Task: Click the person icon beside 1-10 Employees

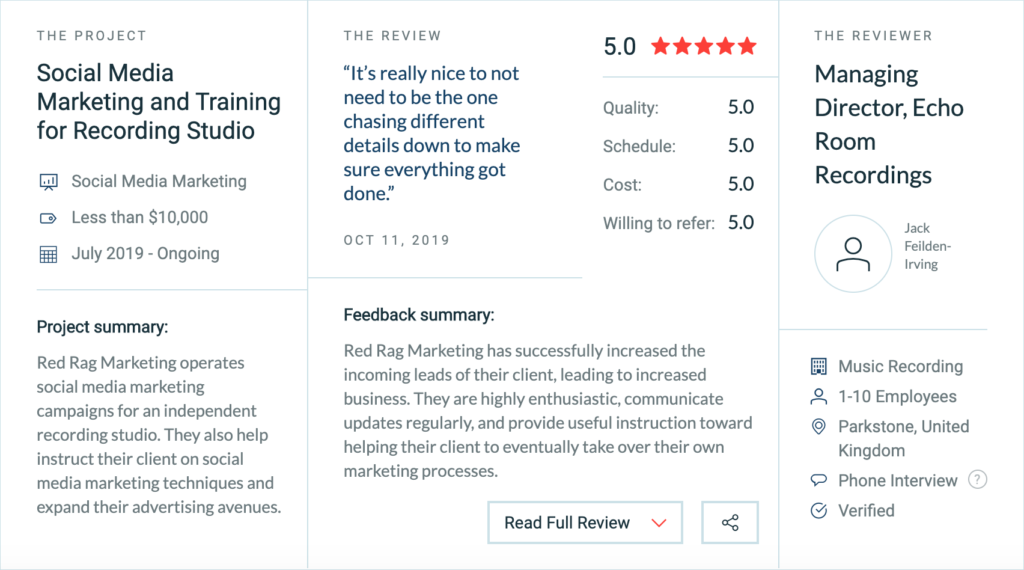Action: click(818, 396)
